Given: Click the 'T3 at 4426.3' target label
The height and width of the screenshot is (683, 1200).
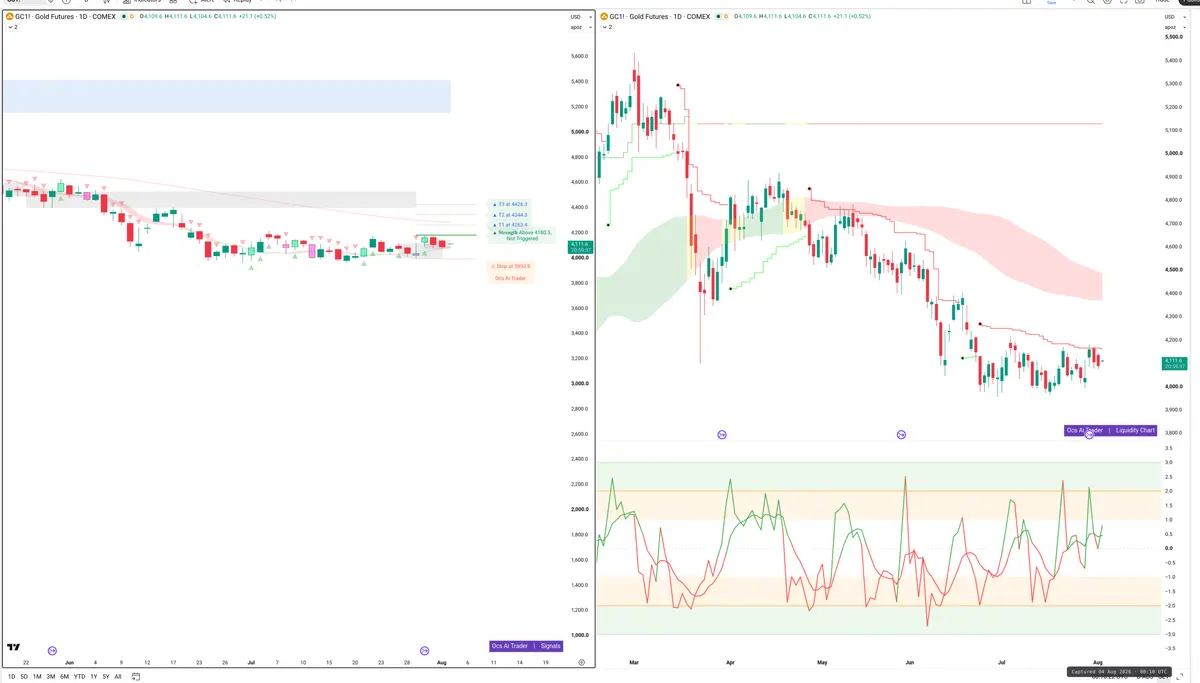Looking at the screenshot, I should pyautogui.click(x=510, y=204).
